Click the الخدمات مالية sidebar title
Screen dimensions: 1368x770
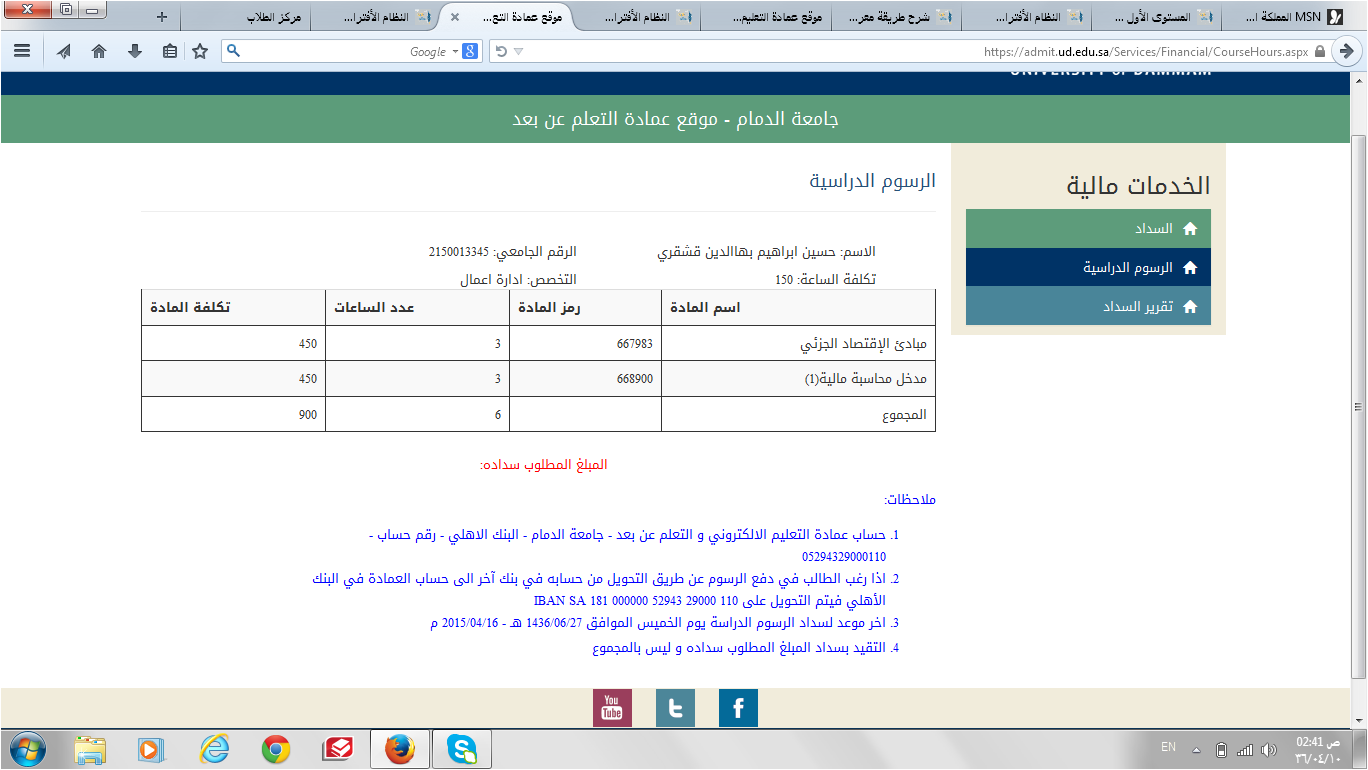(1138, 186)
